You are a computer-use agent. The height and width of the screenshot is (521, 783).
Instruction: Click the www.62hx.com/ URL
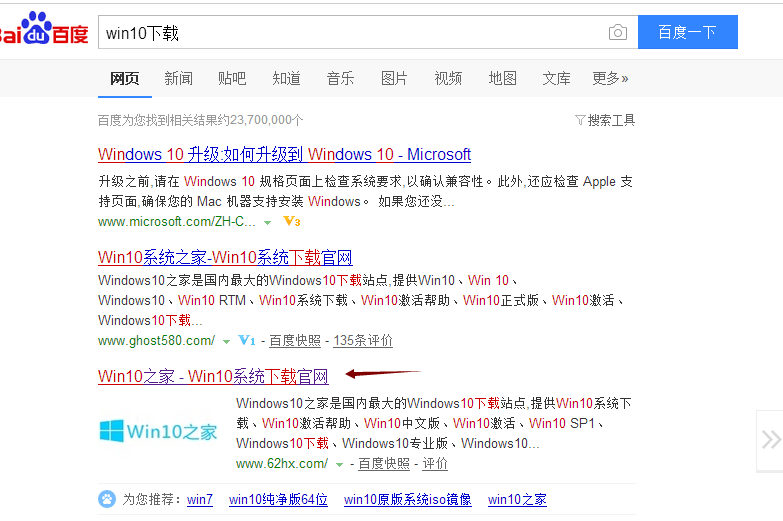(282, 464)
